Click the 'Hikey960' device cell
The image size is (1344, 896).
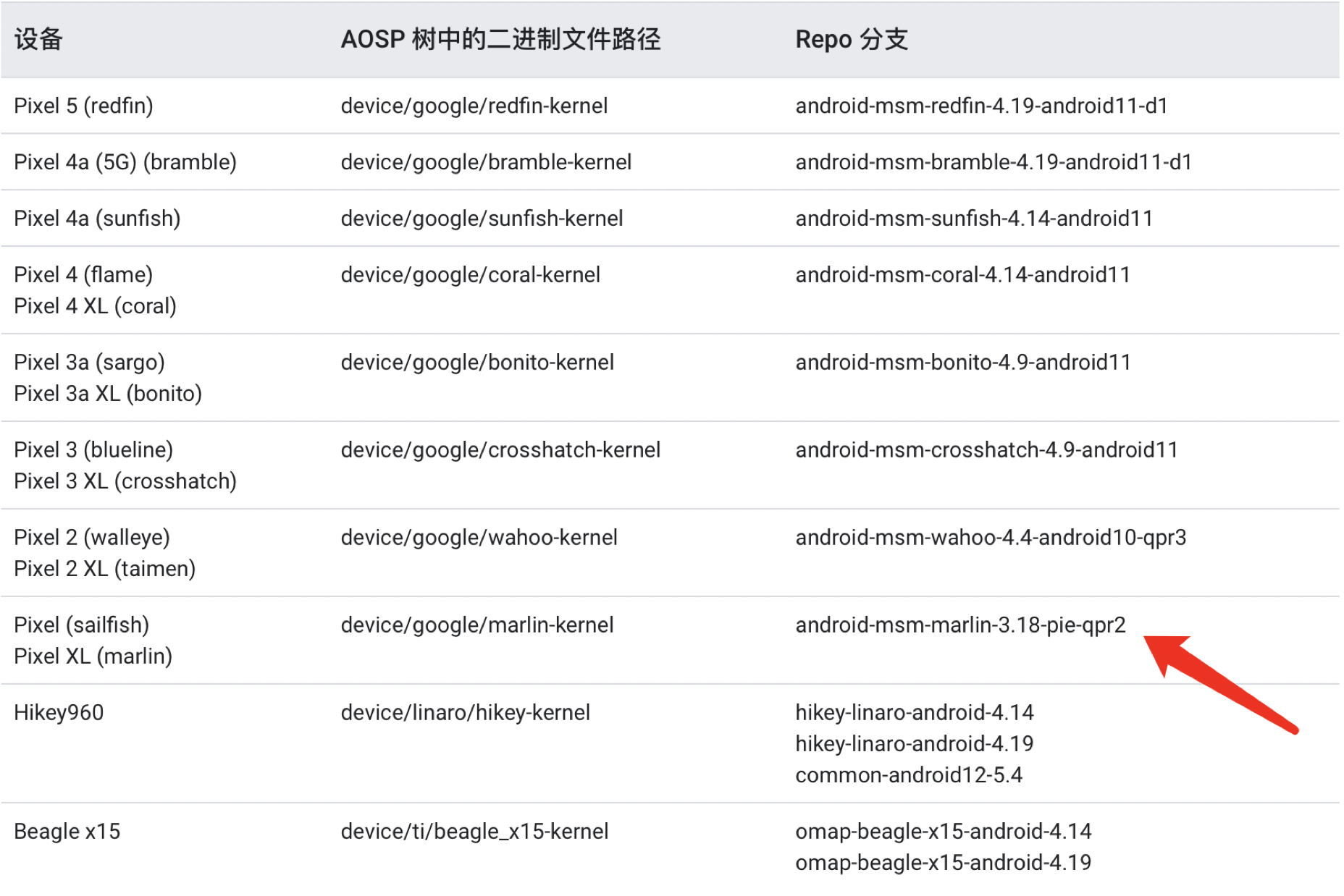[x=59, y=714]
